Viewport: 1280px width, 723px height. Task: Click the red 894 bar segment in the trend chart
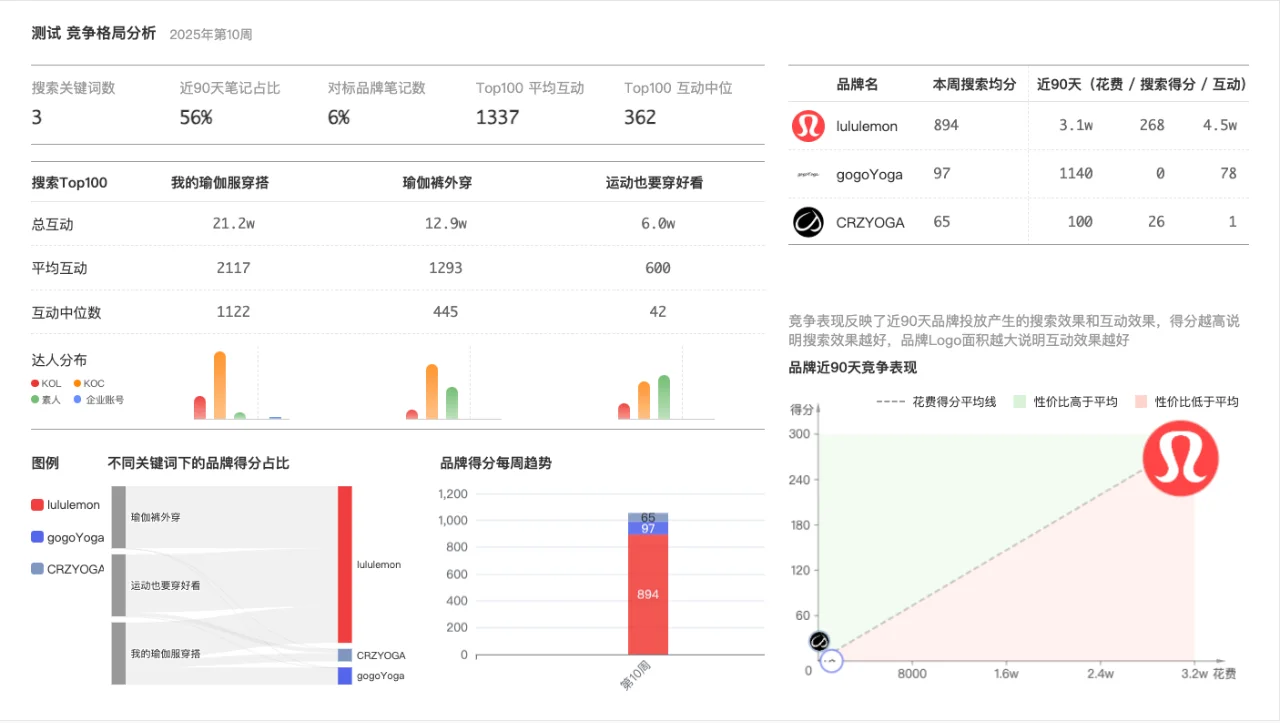coord(647,594)
